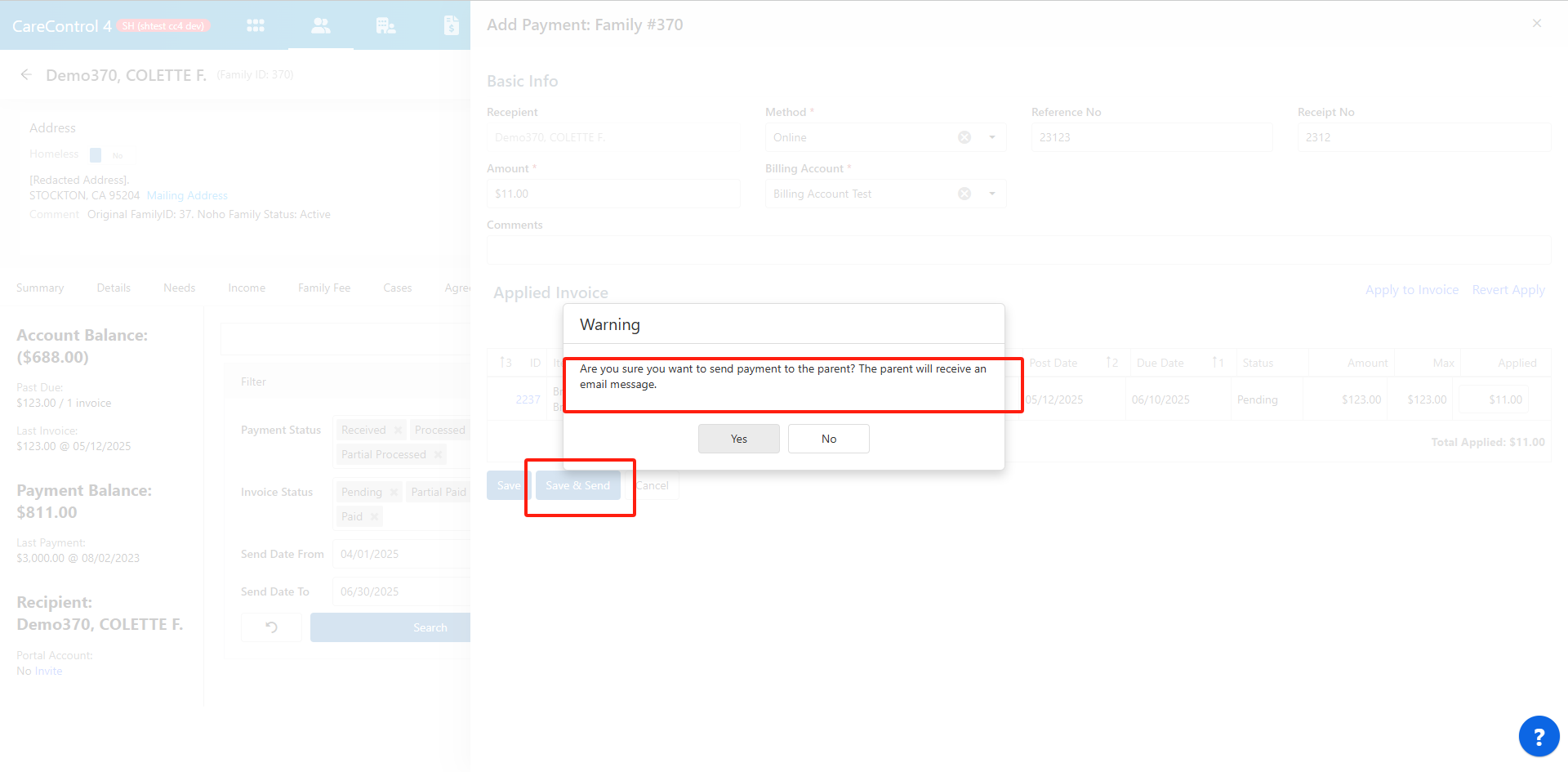Switch to the Summary tab

[x=40, y=288]
